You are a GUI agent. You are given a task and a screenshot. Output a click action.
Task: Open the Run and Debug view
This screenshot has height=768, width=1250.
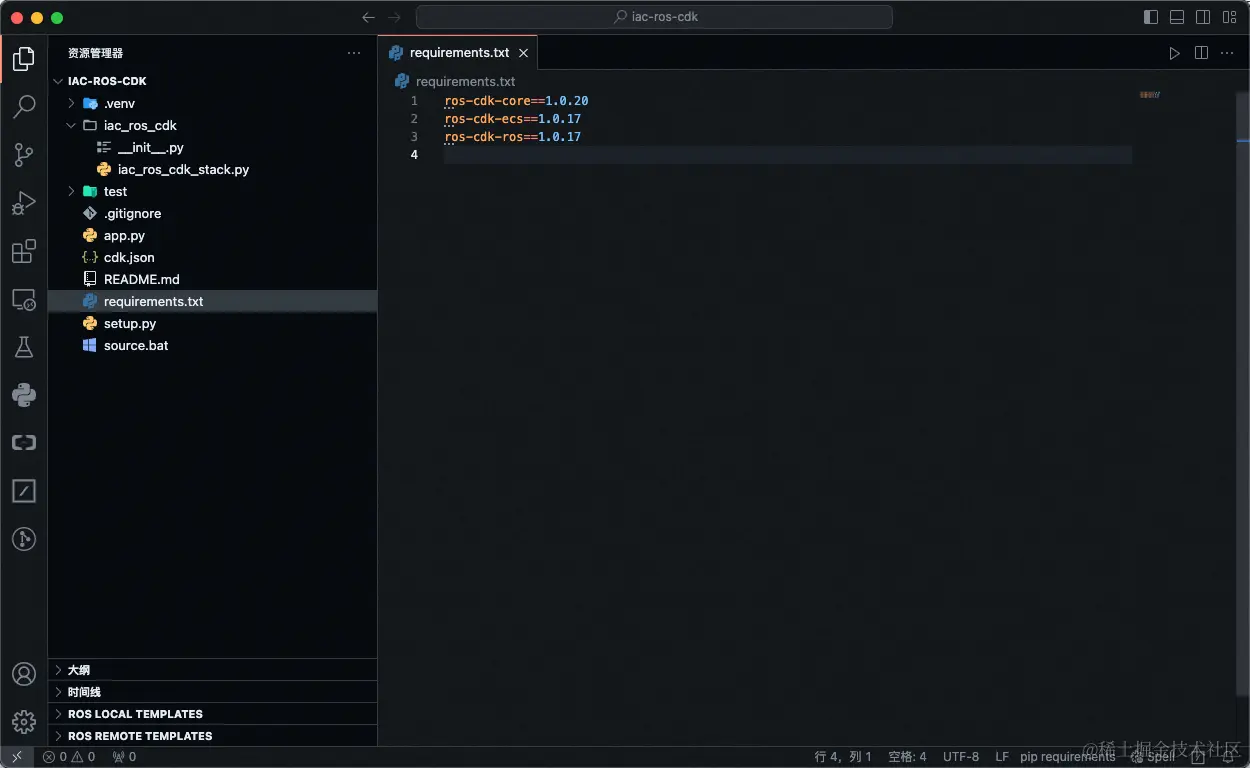24,203
